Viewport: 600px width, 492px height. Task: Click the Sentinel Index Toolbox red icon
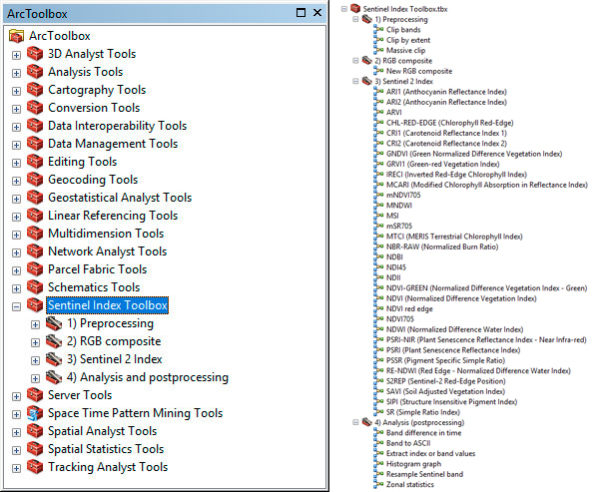pos(35,305)
